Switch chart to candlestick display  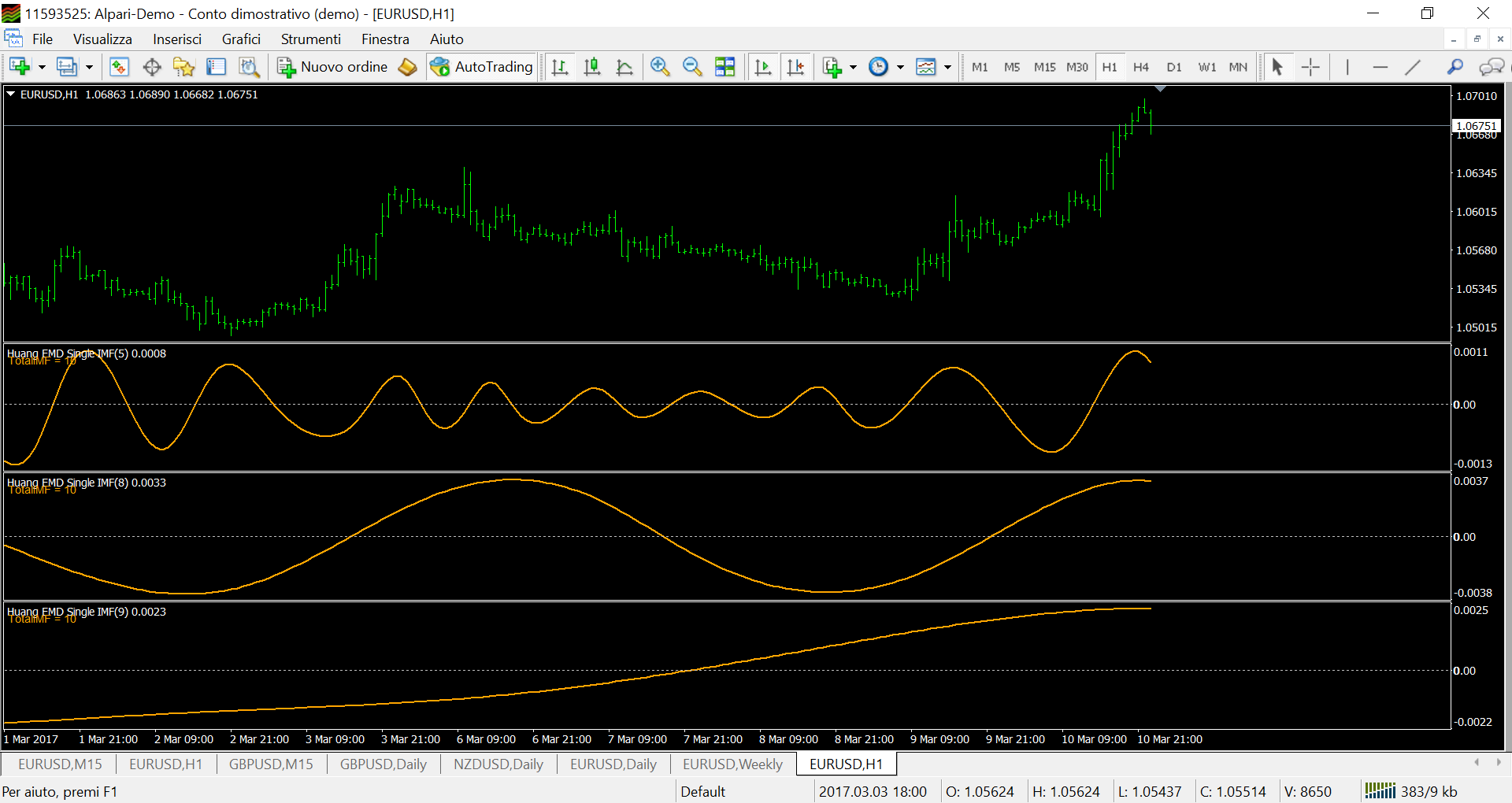tap(592, 67)
